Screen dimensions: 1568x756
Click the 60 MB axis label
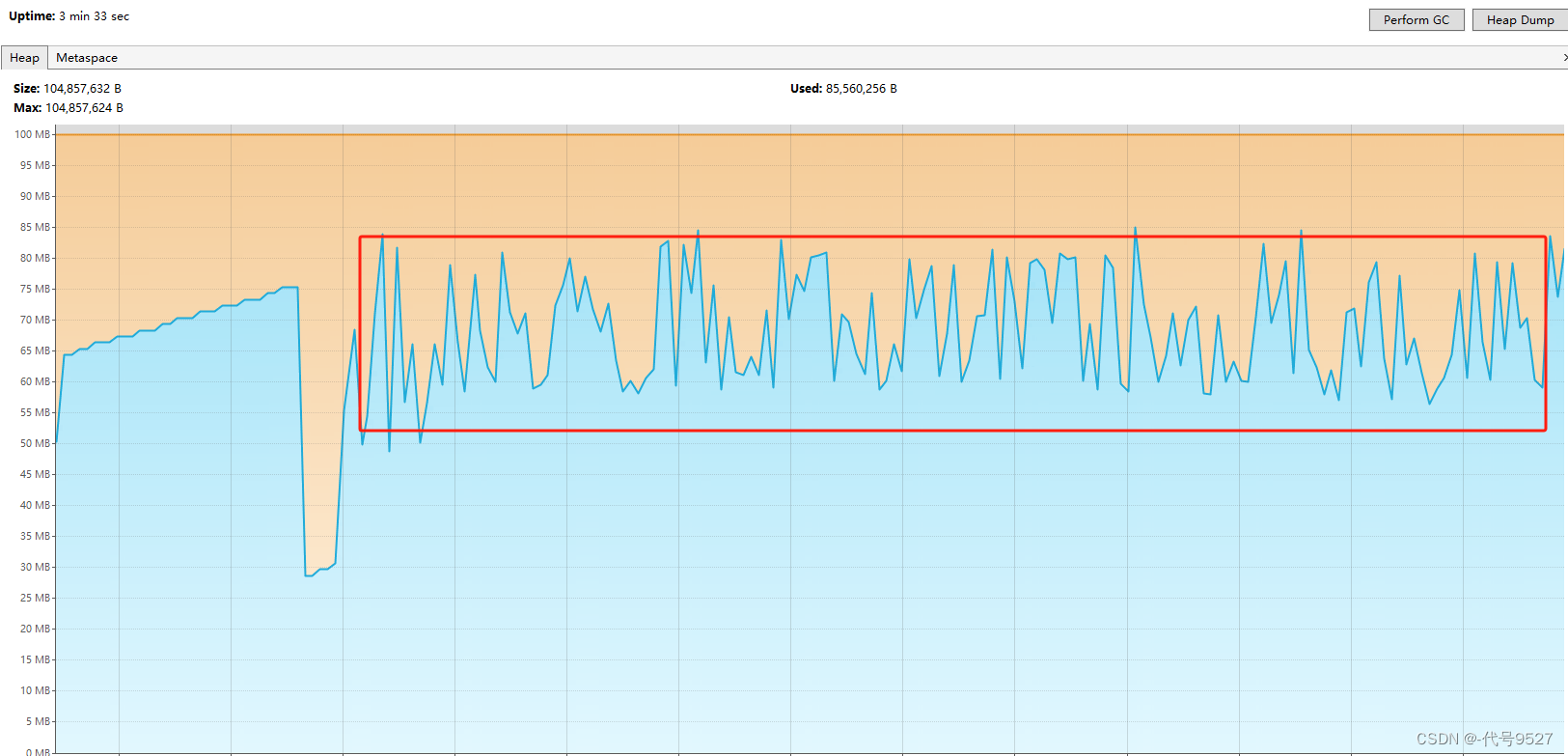(x=35, y=381)
